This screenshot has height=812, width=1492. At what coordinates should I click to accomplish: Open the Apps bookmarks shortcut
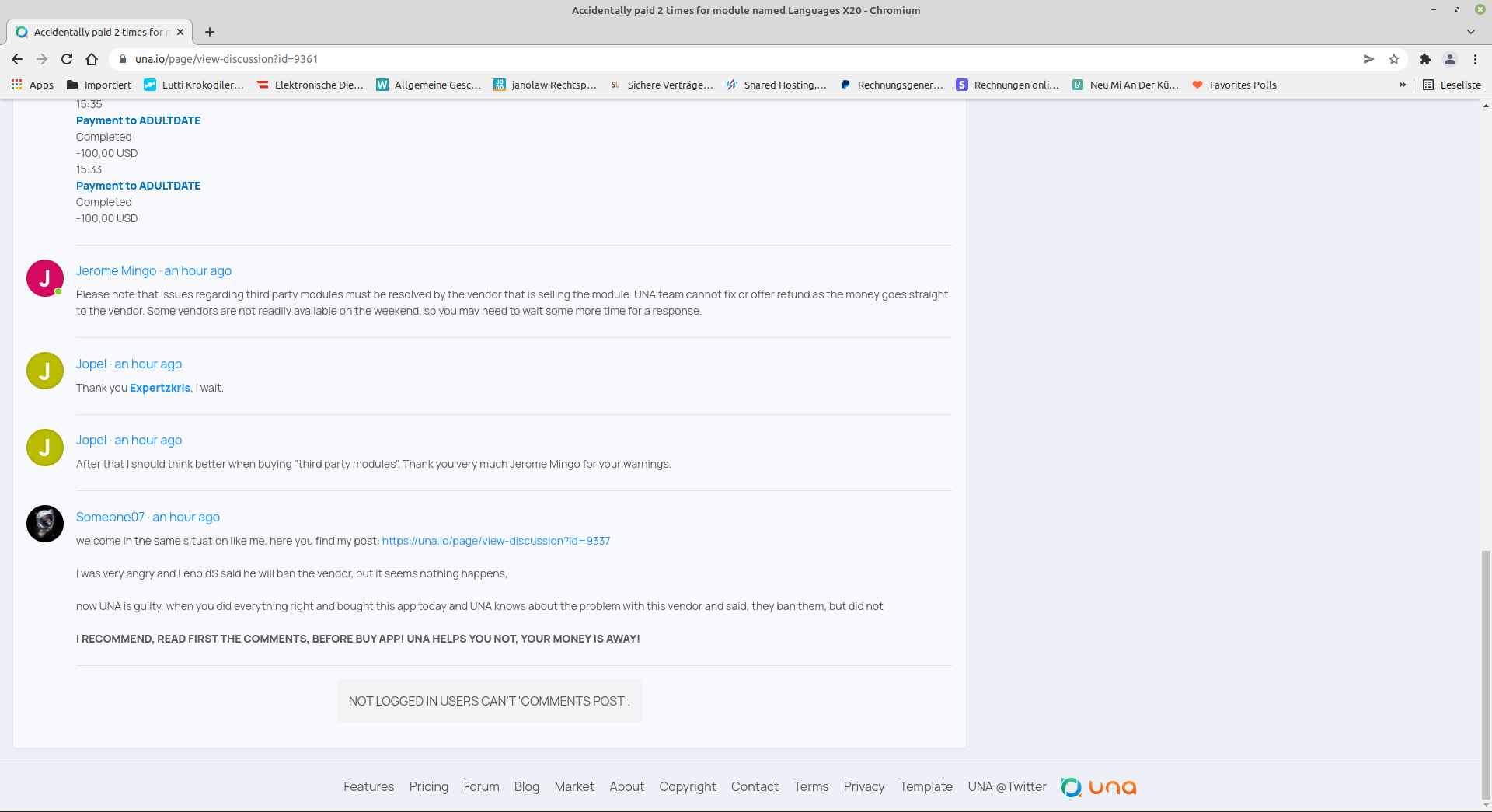pyautogui.click(x=33, y=85)
